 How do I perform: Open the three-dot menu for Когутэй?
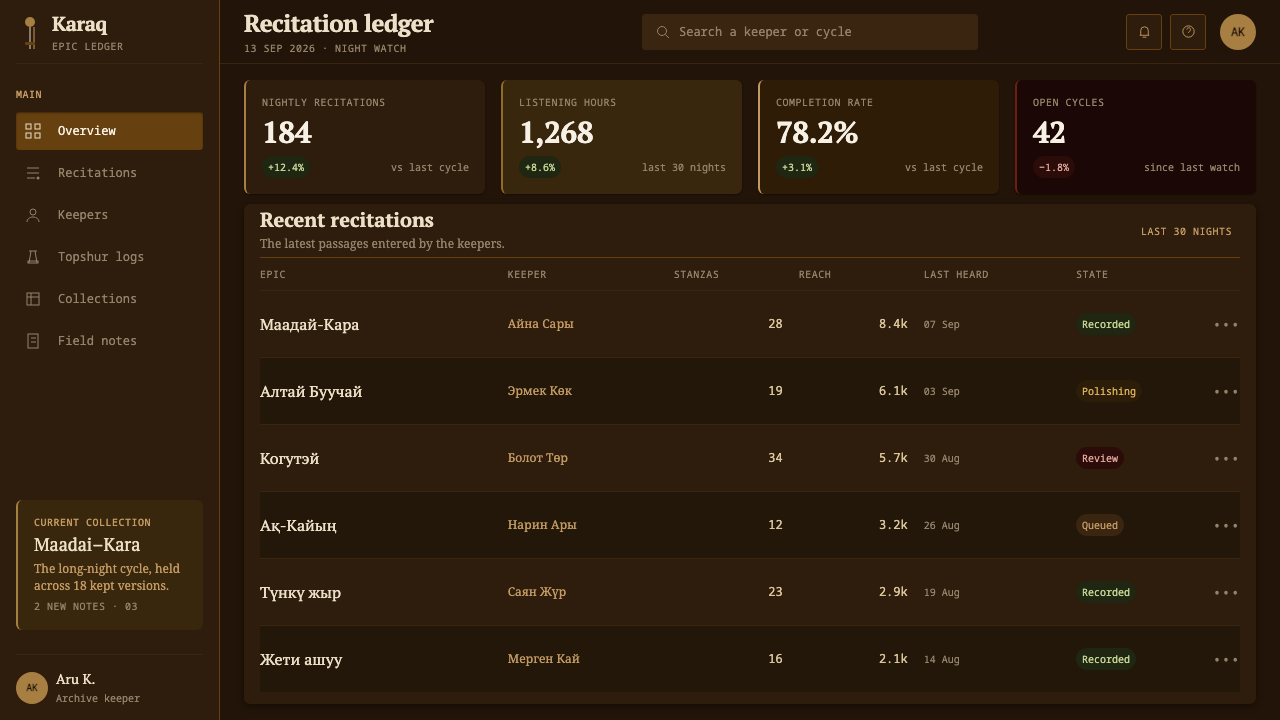(1226, 458)
